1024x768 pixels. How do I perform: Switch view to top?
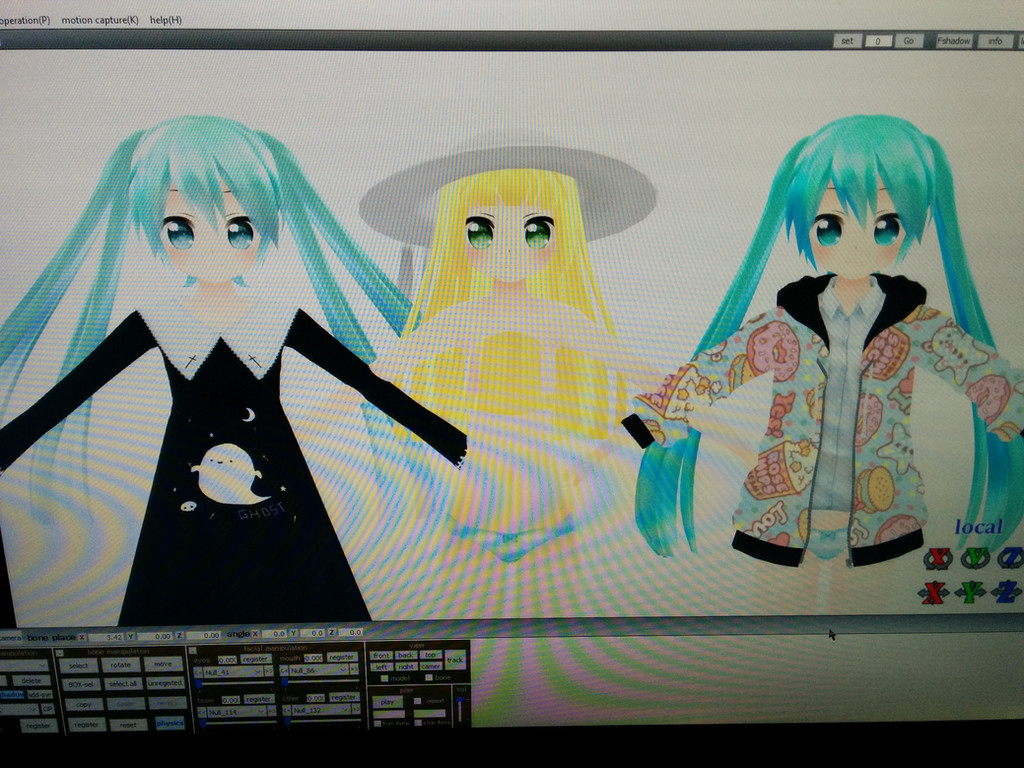click(x=431, y=654)
